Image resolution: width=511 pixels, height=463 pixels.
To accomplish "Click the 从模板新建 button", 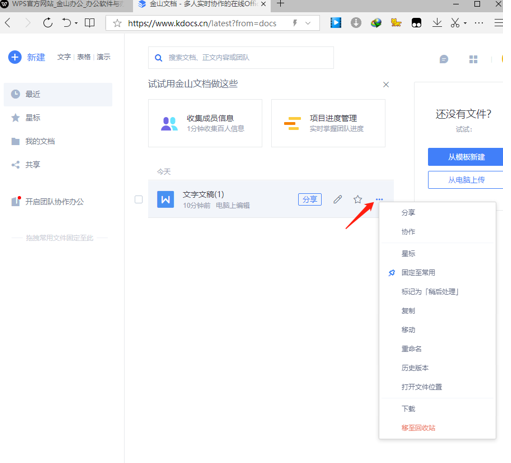I will coord(466,157).
